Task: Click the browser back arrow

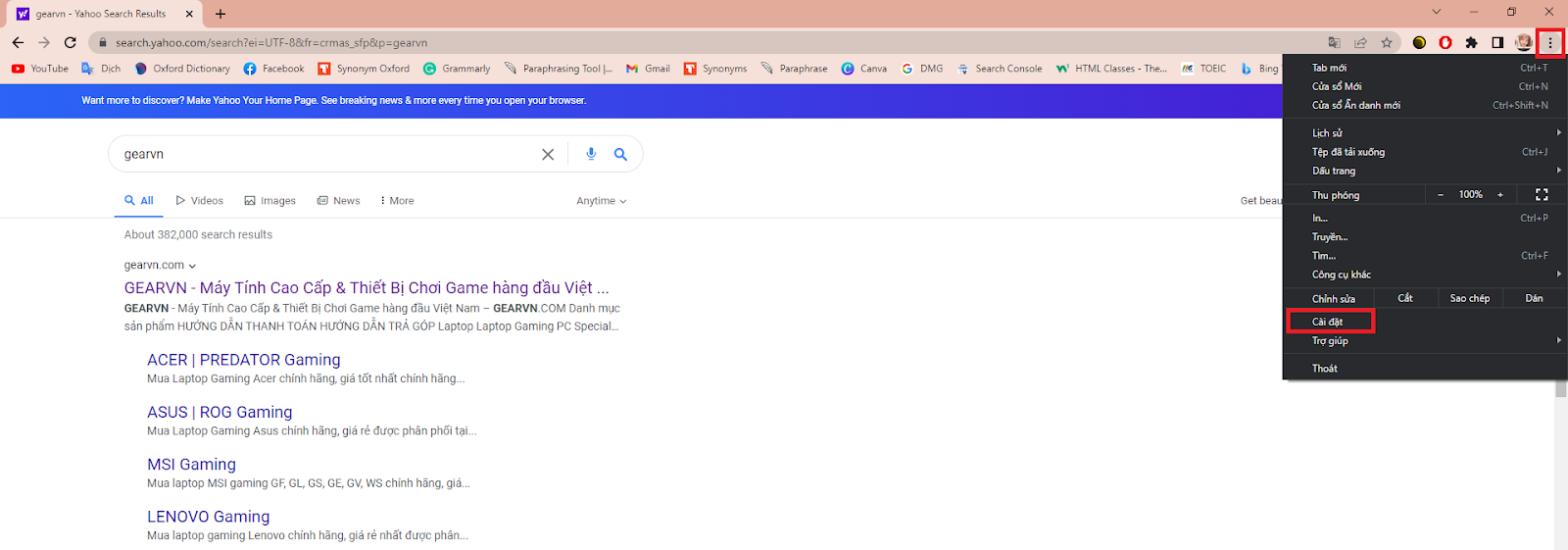Action: pyautogui.click(x=18, y=42)
